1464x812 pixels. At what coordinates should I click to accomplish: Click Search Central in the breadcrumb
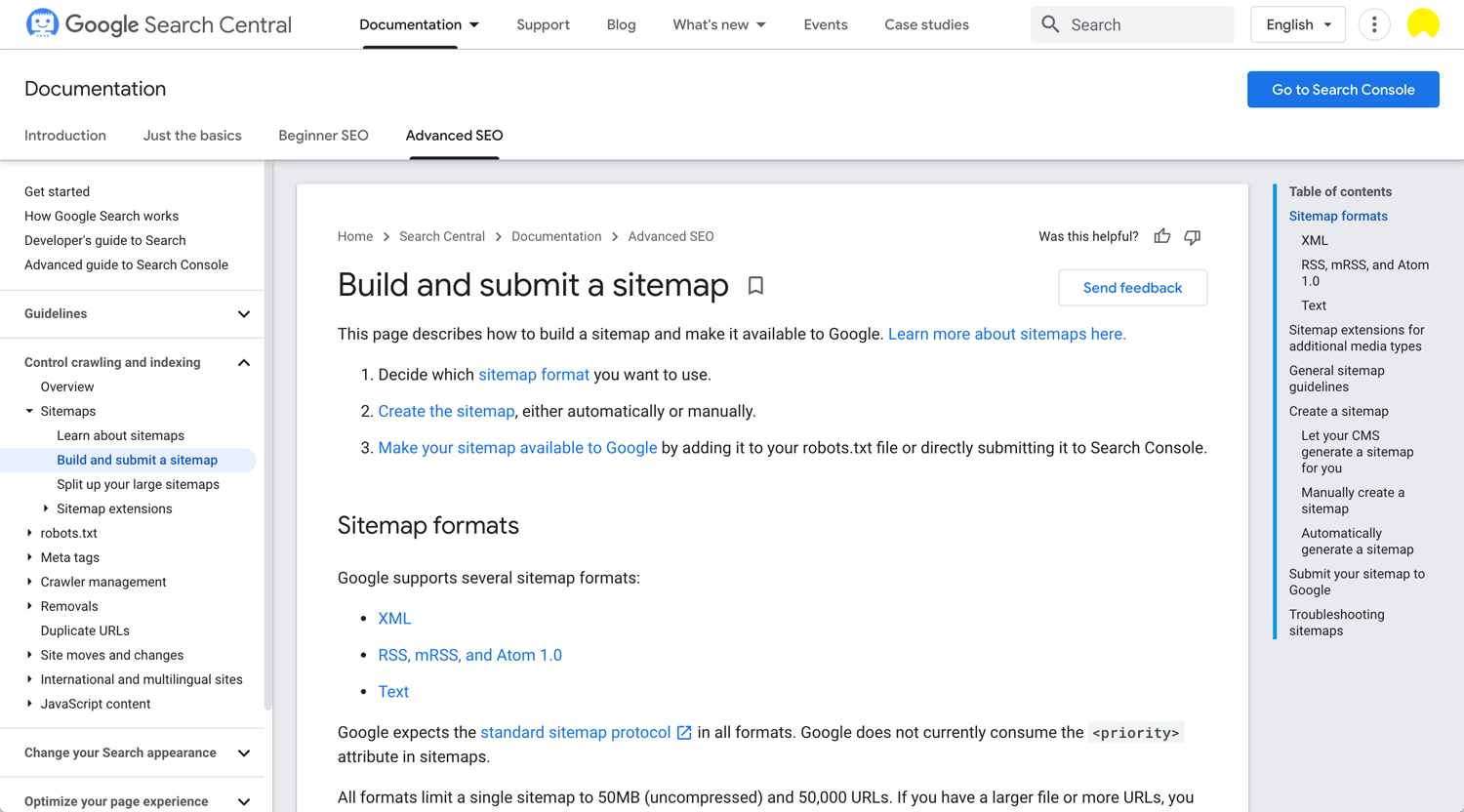click(442, 236)
